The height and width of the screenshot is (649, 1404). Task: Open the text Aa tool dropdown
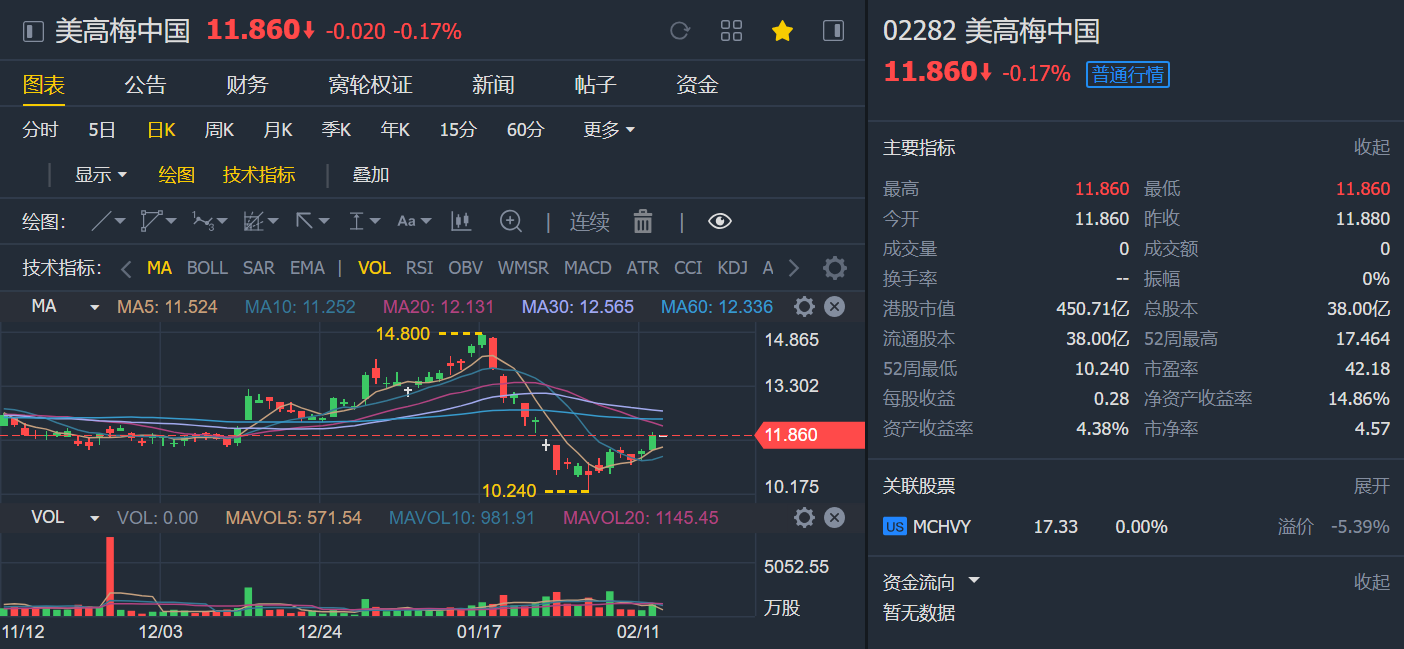[x=414, y=221]
